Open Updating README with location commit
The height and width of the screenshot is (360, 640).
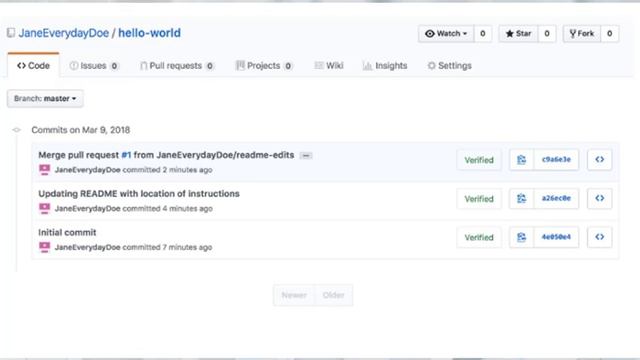point(139,193)
